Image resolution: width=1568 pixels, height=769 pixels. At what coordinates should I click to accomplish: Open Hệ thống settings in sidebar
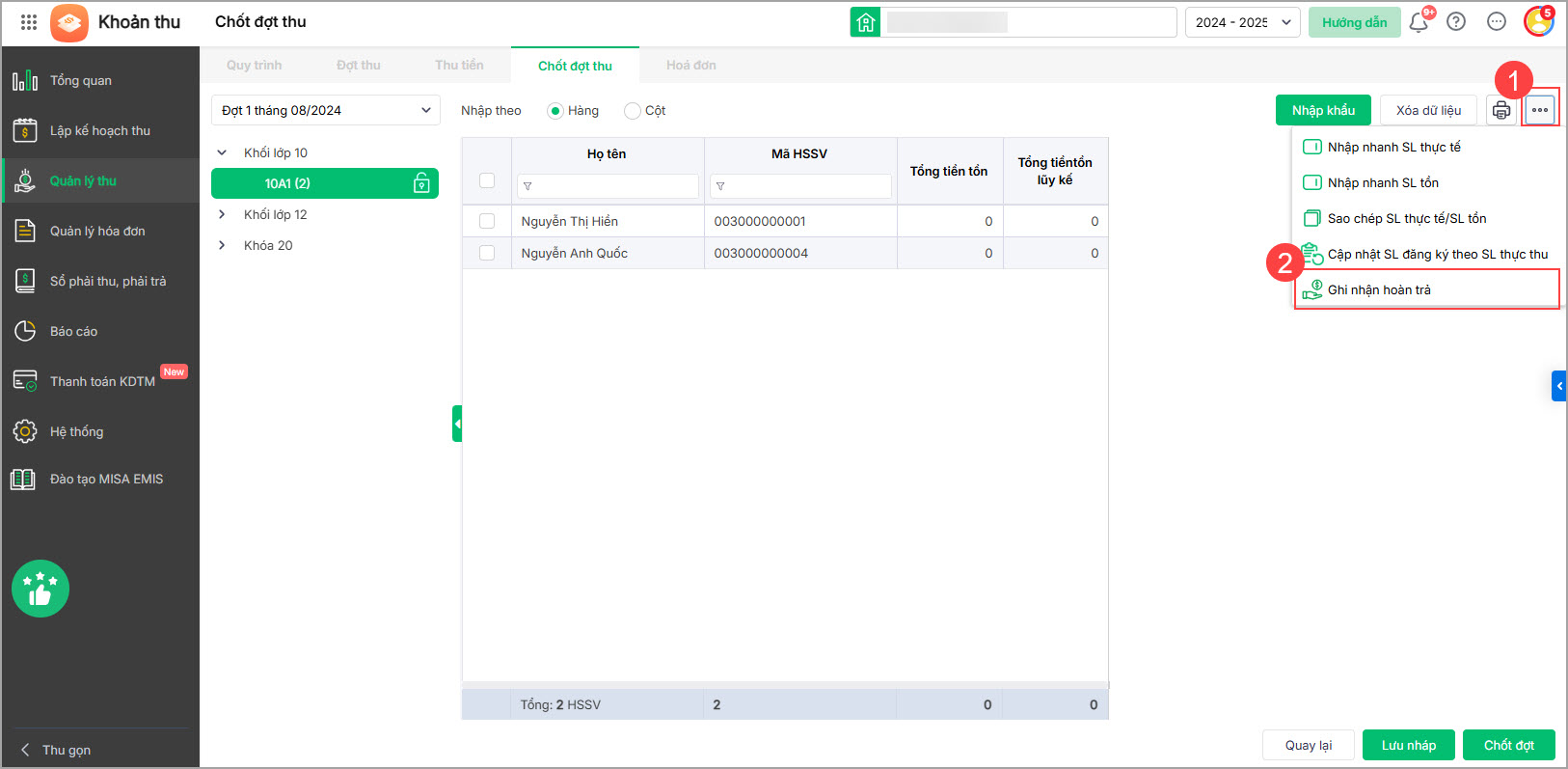point(100,431)
